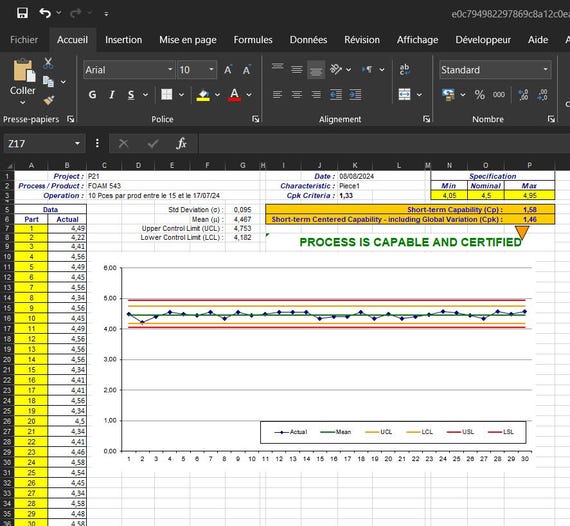
Task: Center cell text horizontally
Action: (297, 95)
